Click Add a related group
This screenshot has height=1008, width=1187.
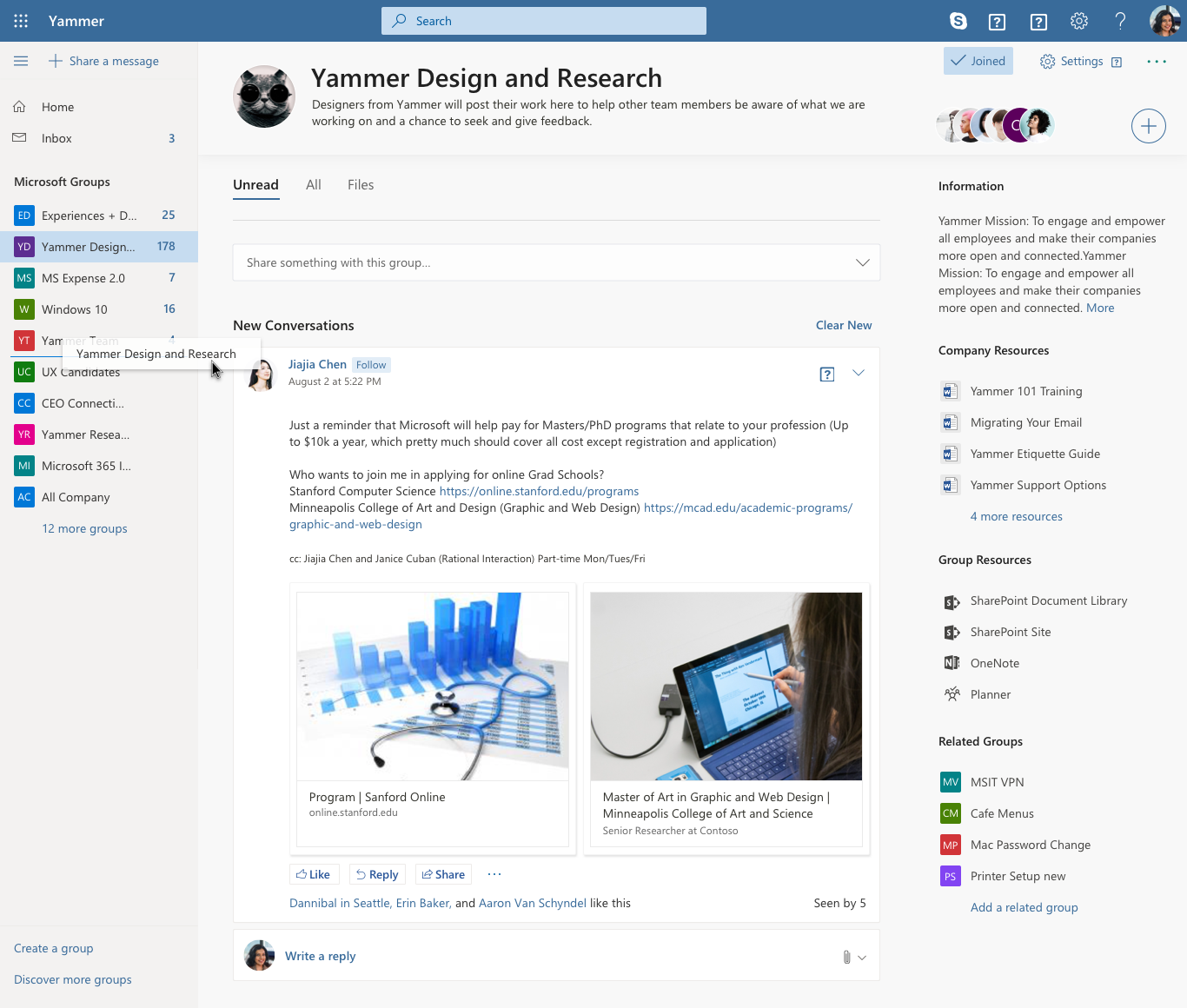[x=1025, y=907]
